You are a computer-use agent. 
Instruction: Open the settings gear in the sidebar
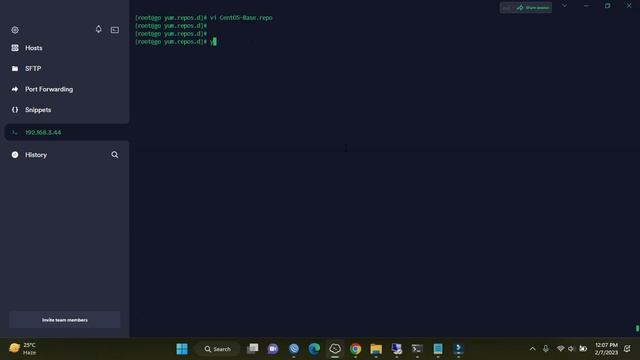click(15, 30)
